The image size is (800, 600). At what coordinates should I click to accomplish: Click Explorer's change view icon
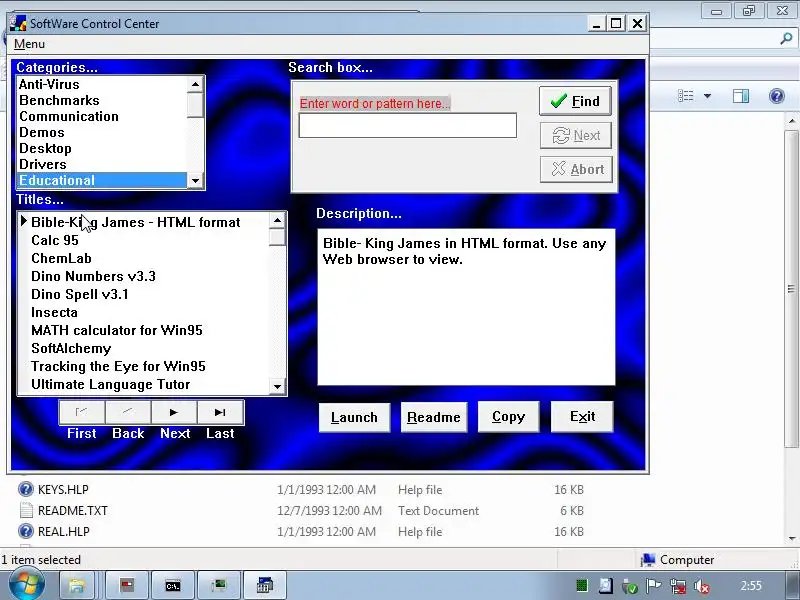(x=686, y=96)
